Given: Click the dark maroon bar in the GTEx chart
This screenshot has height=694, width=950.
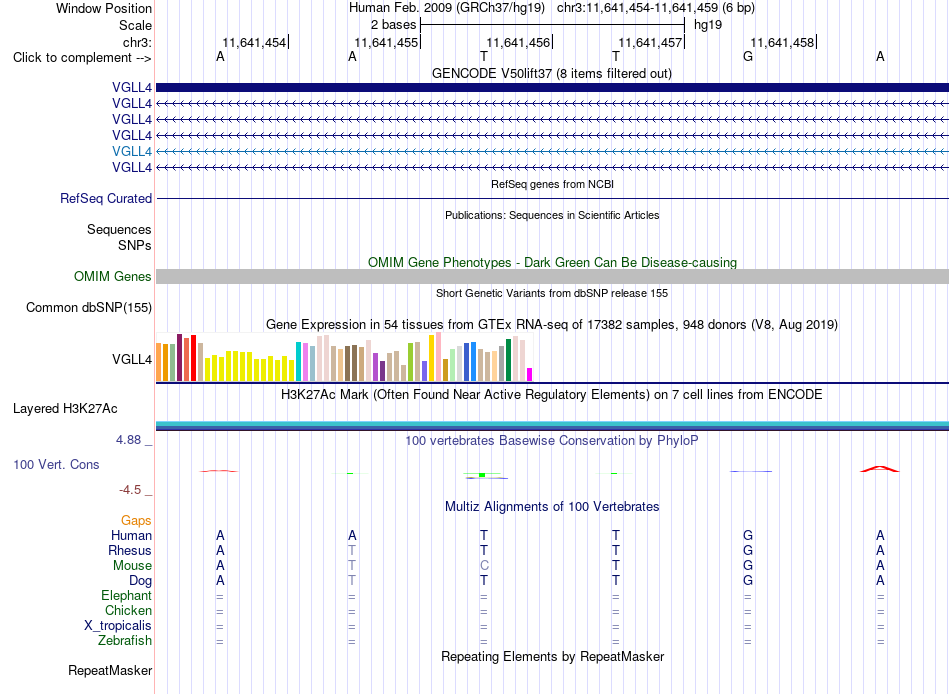Looking at the screenshot, I should pos(179,358).
